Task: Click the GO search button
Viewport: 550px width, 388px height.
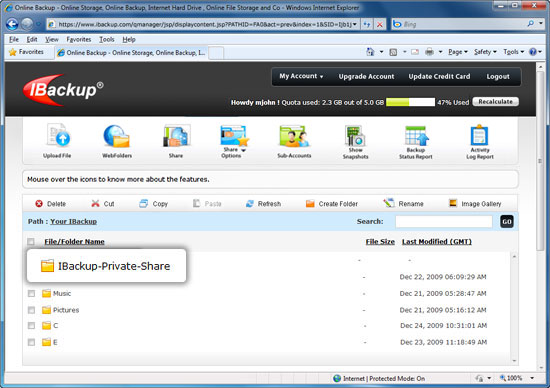Action: 507,221
